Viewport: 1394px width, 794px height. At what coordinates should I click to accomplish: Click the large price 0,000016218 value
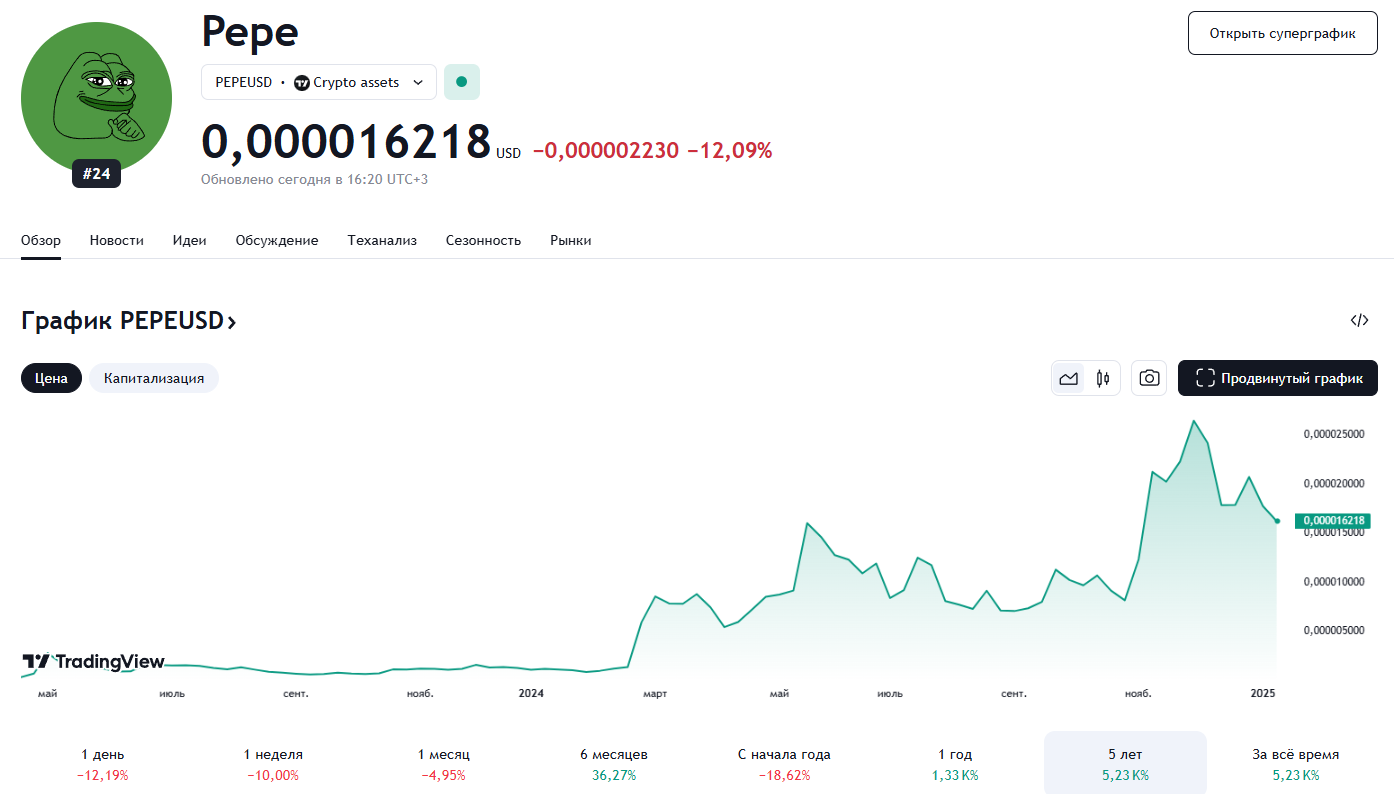point(346,142)
